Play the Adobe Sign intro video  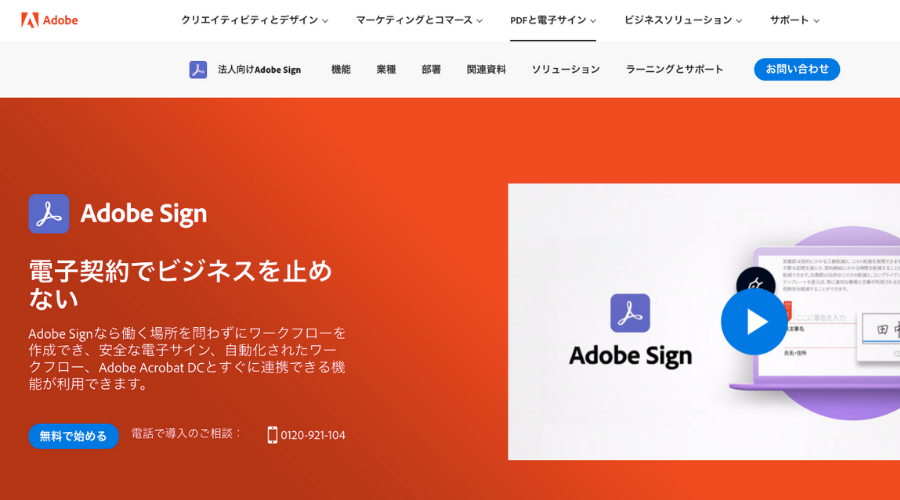(754, 321)
